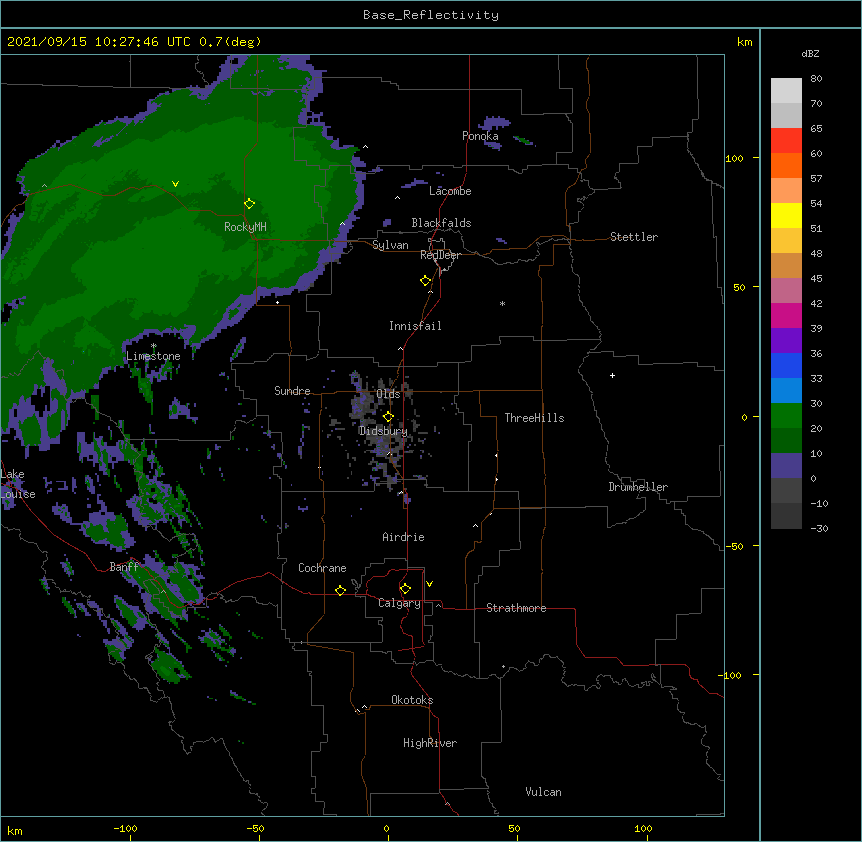Click the Cochrane label
Viewport: 862px width, 842px height.
[x=322, y=568]
